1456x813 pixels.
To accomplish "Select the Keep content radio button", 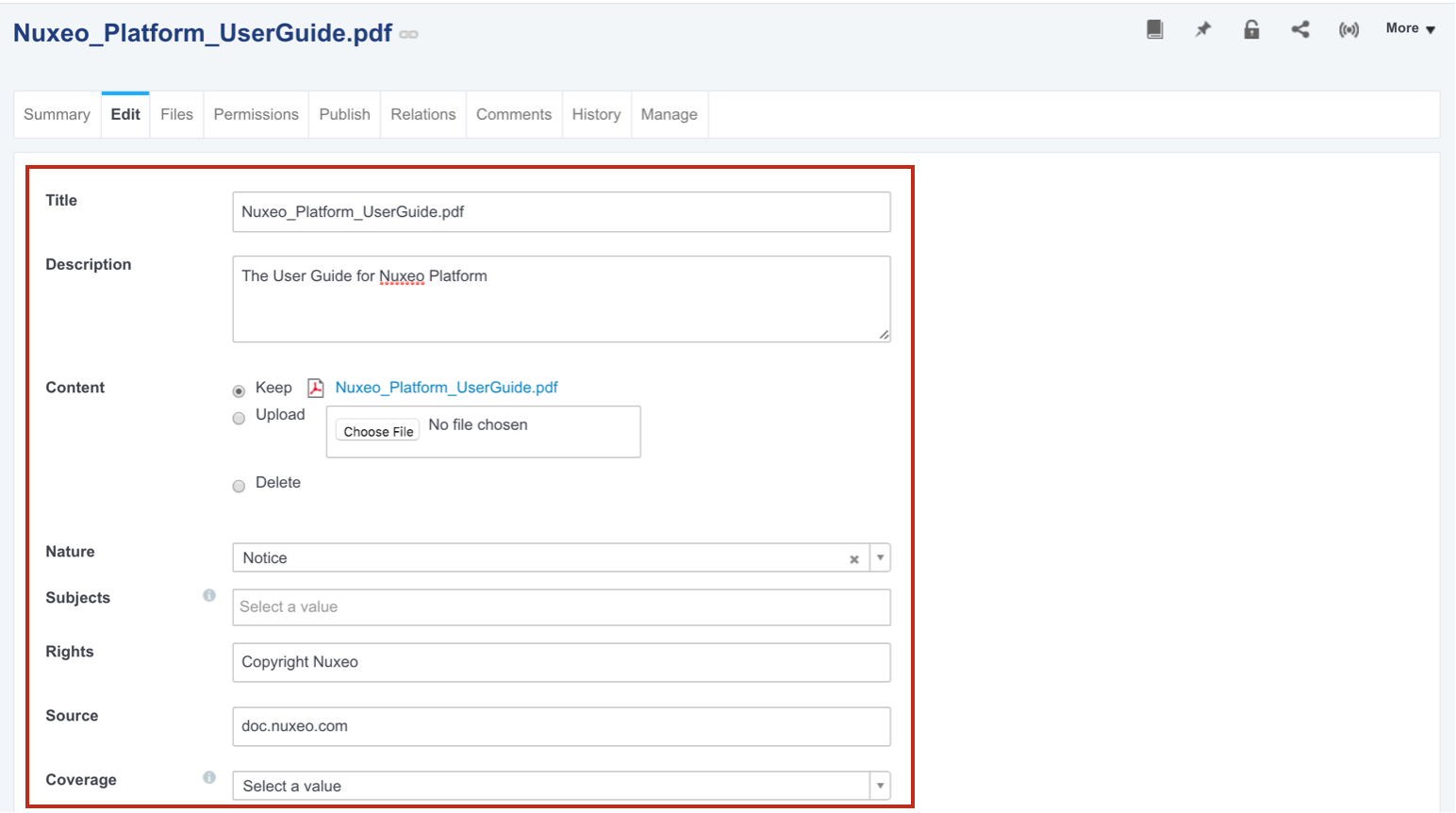I will click(x=239, y=390).
